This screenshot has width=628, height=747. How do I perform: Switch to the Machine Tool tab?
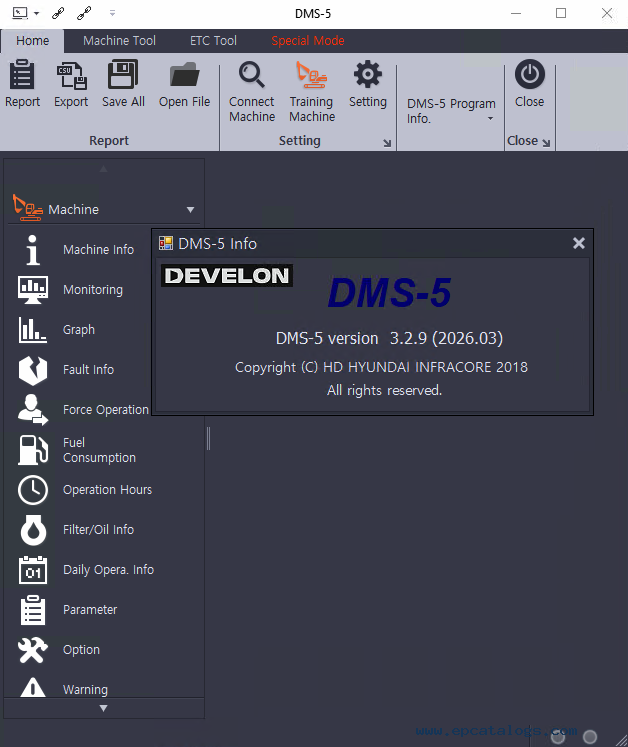click(x=119, y=41)
